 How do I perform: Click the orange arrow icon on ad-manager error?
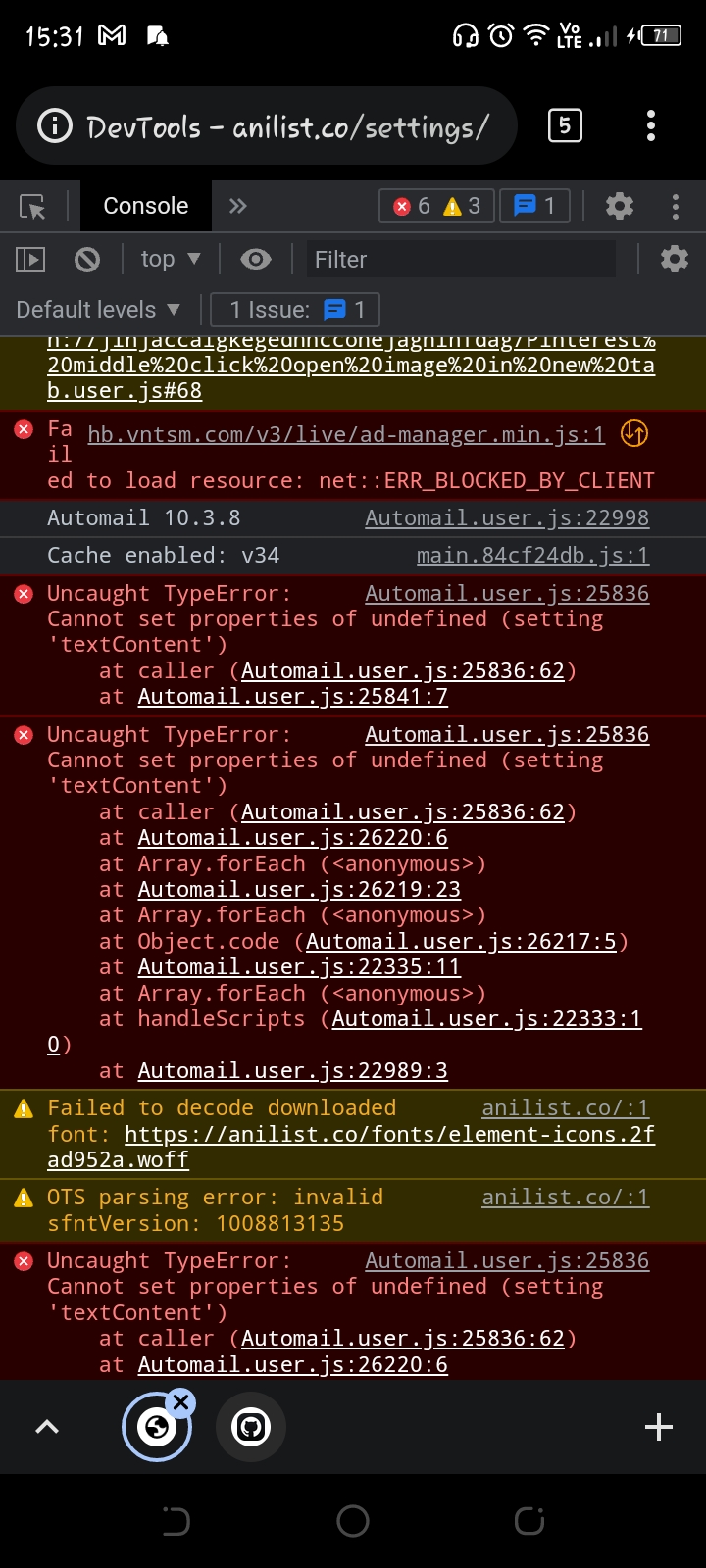(633, 433)
